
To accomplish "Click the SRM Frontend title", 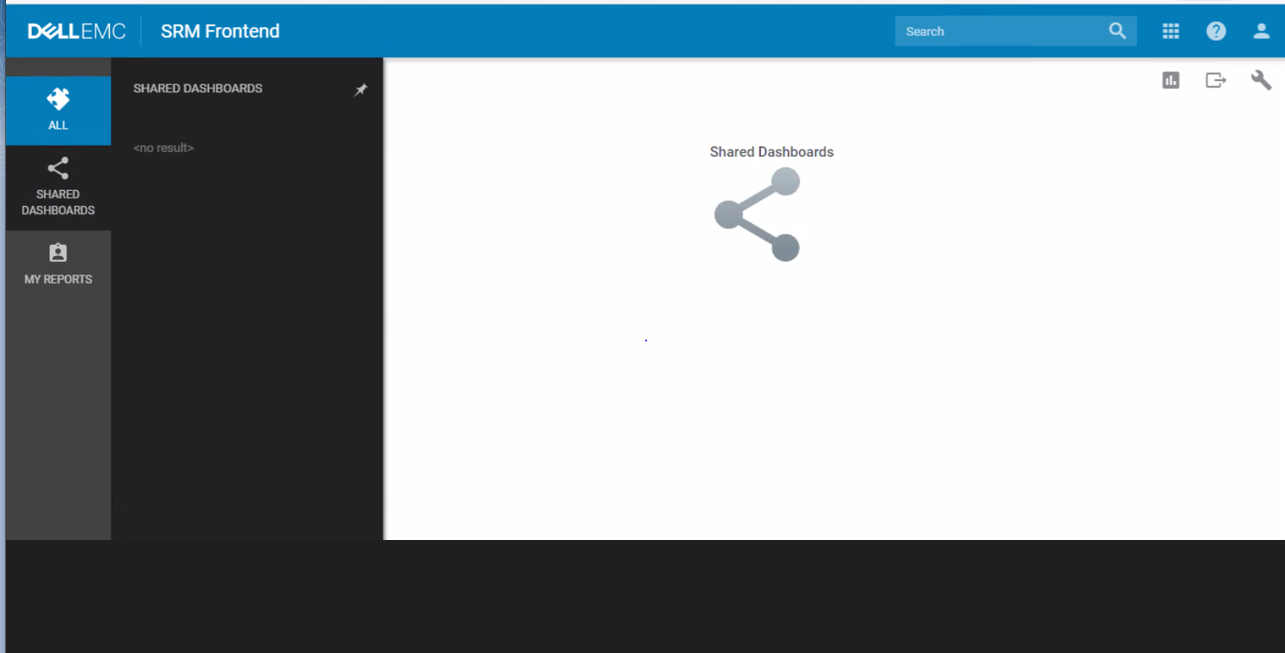I will [219, 31].
